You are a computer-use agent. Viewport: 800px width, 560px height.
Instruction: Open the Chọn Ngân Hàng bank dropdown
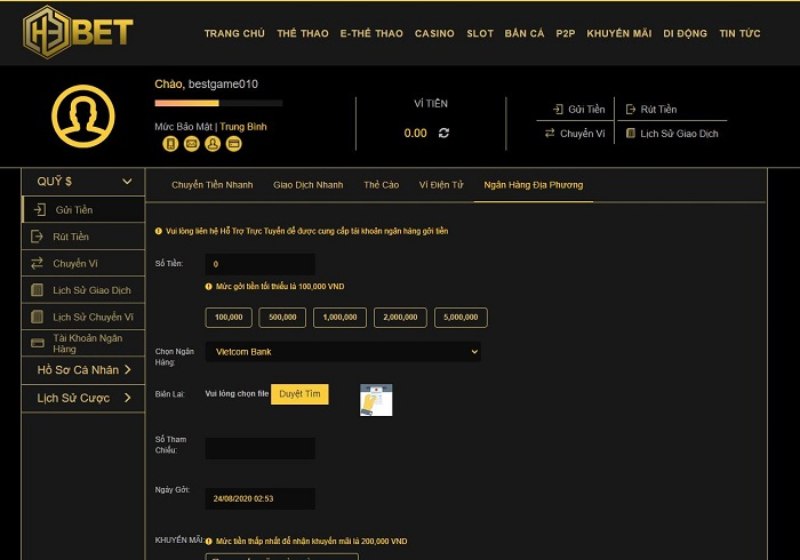click(x=343, y=351)
